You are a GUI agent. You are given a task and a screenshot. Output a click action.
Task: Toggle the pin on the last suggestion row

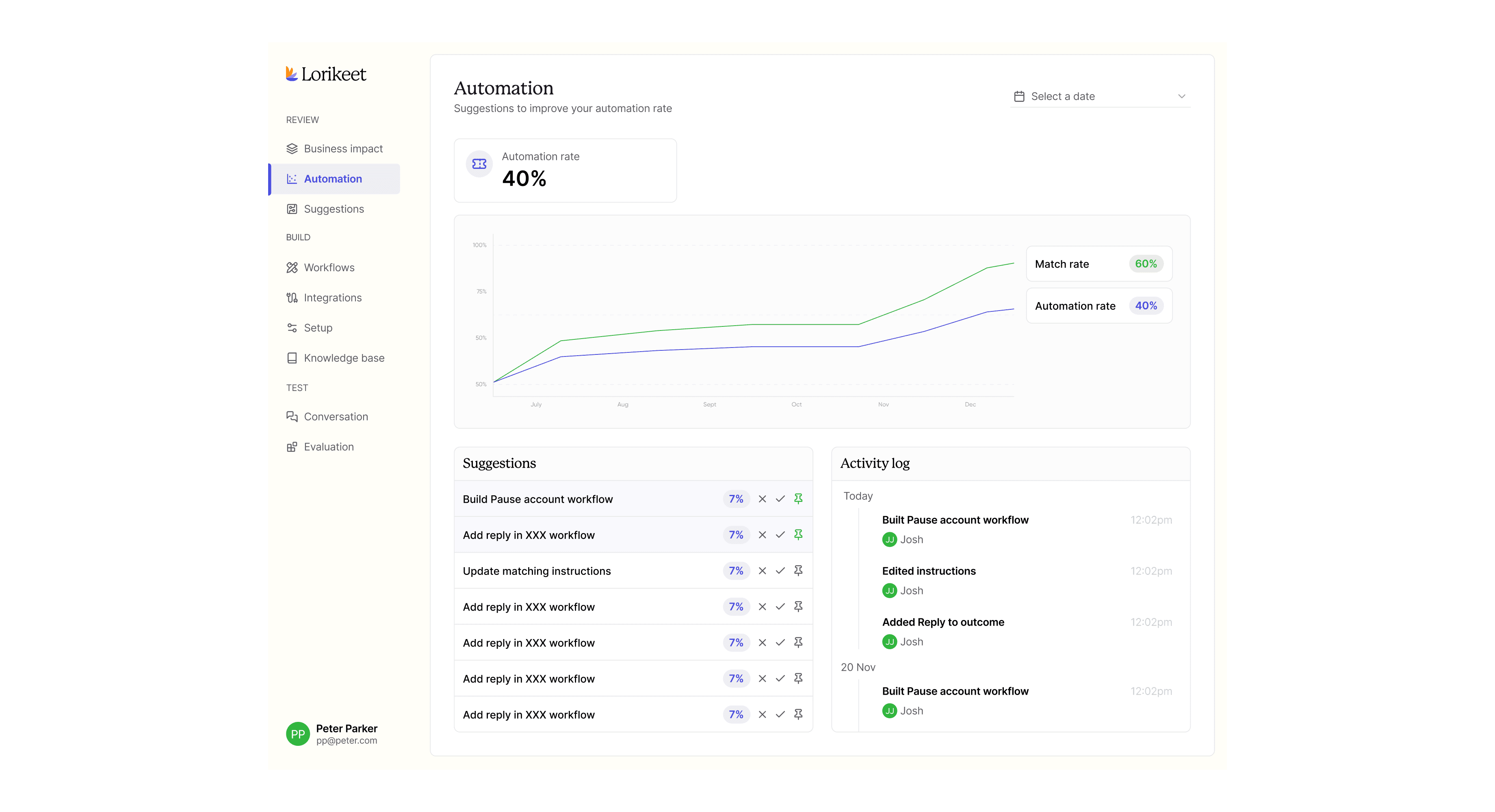[x=798, y=715]
